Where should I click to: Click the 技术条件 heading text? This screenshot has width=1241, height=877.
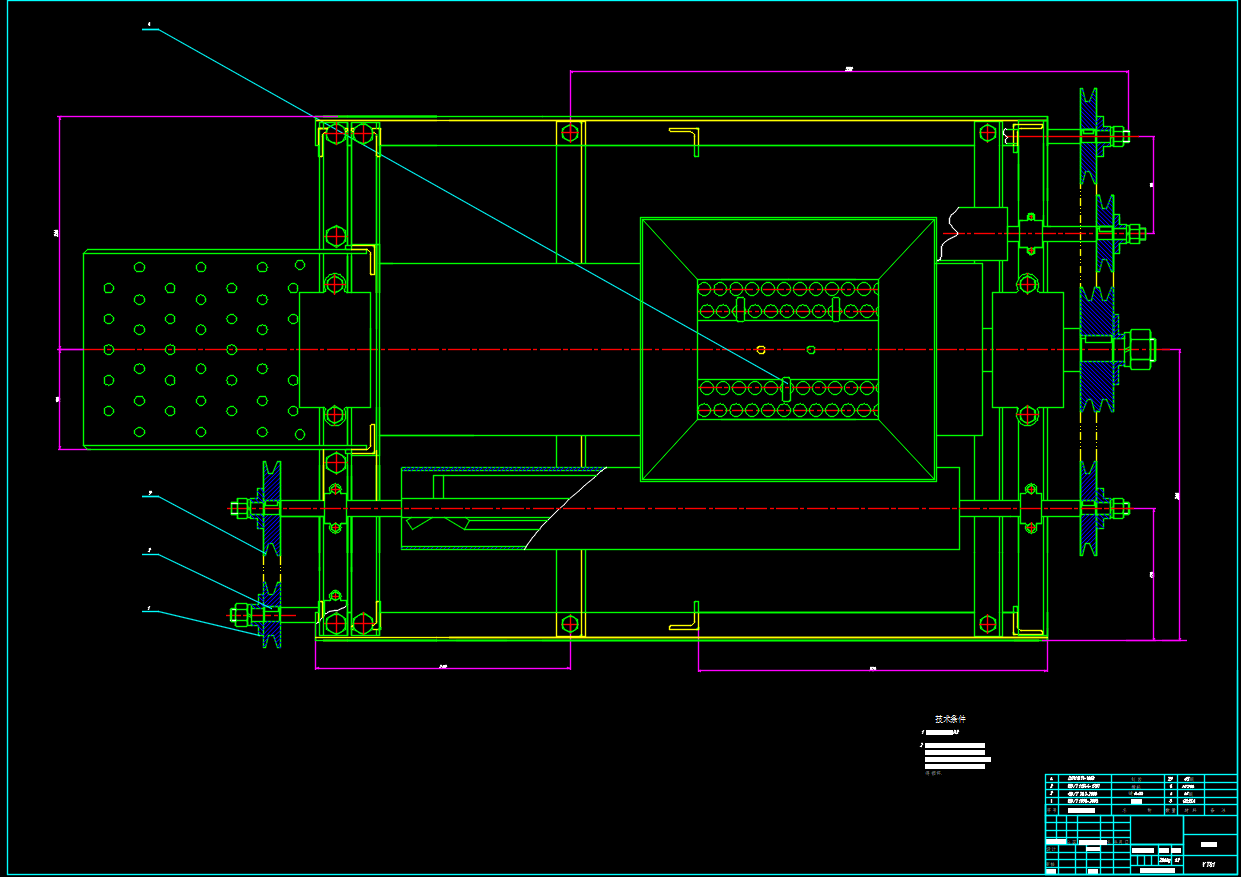tap(950, 719)
